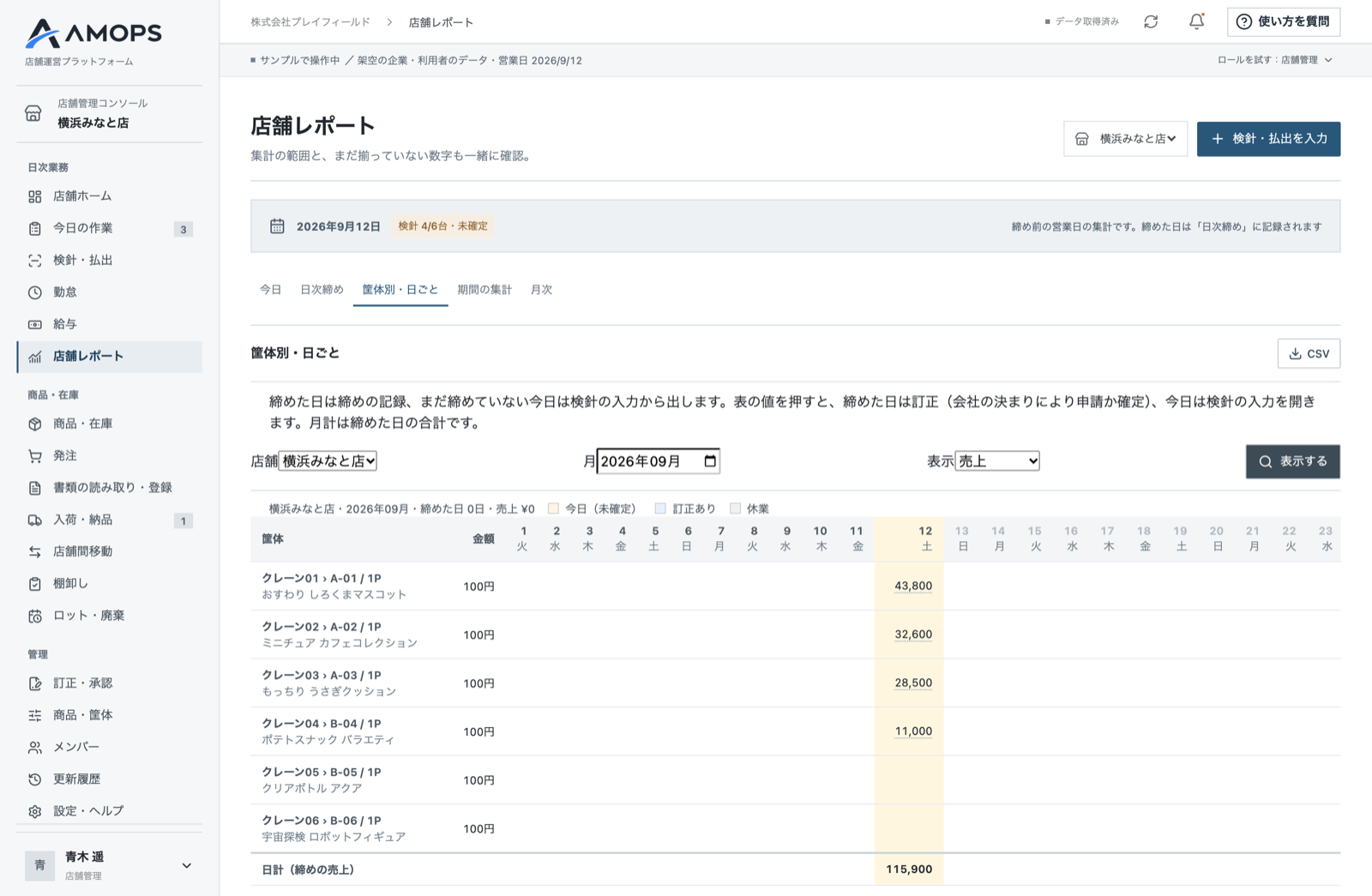1372x896 pixels.
Task: Switch to the 今日 tab
Action: pyautogui.click(x=270, y=290)
